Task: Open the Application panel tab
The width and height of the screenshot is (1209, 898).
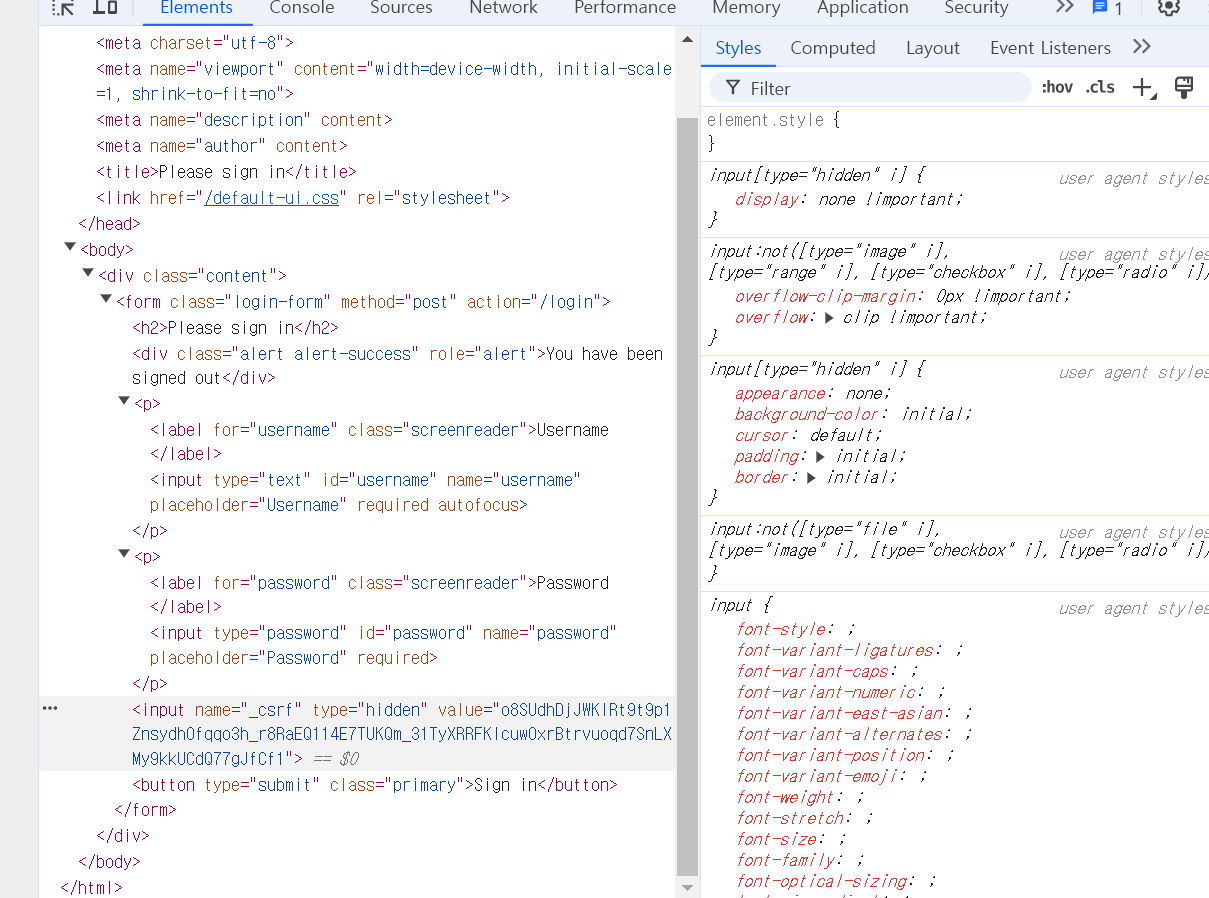Action: click(863, 8)
